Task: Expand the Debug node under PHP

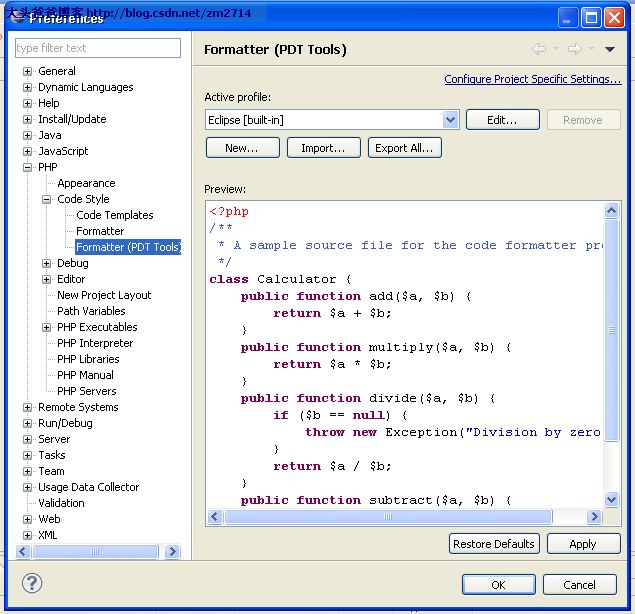Action: coord(47,263)
